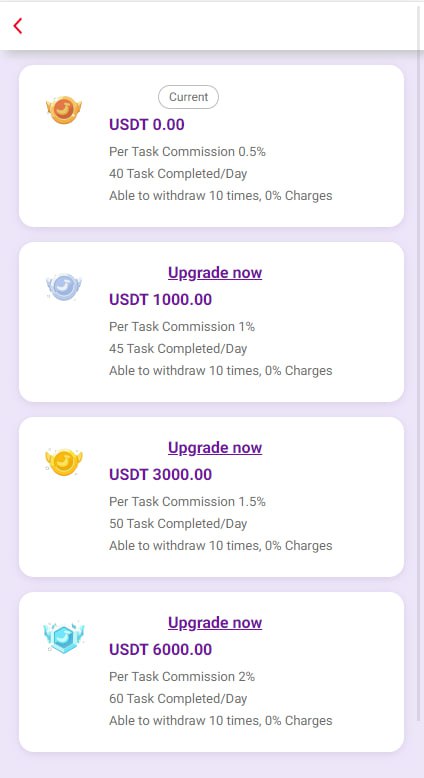Select the USDT 1000.00 price heading
Image resolution: width=424 pixels, height=778 pixels.
161,300
